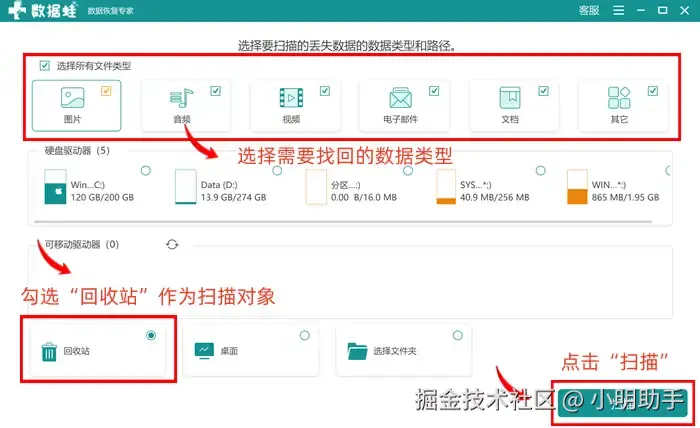Select the 回收站 radio button
700x428 pixels.
(151, 335)
